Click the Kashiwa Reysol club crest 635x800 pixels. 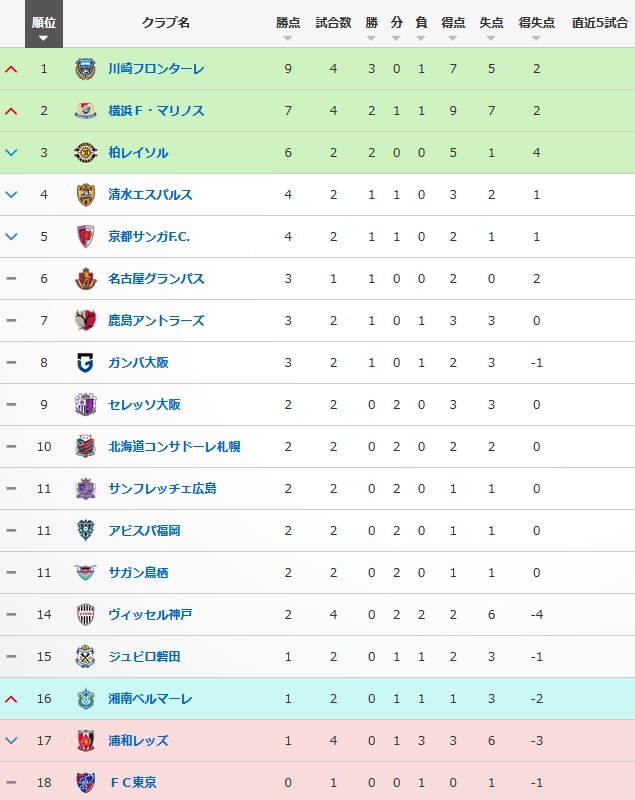click(85, 153)
